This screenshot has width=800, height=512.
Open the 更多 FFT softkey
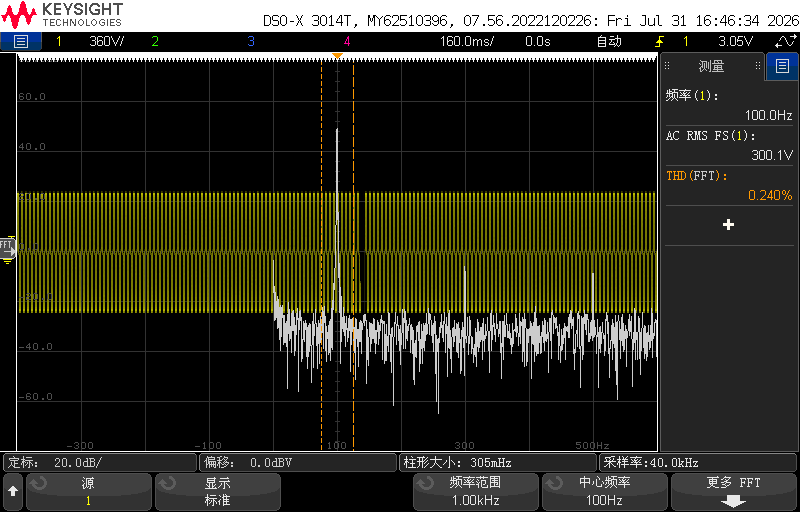(x=734, y=491)
